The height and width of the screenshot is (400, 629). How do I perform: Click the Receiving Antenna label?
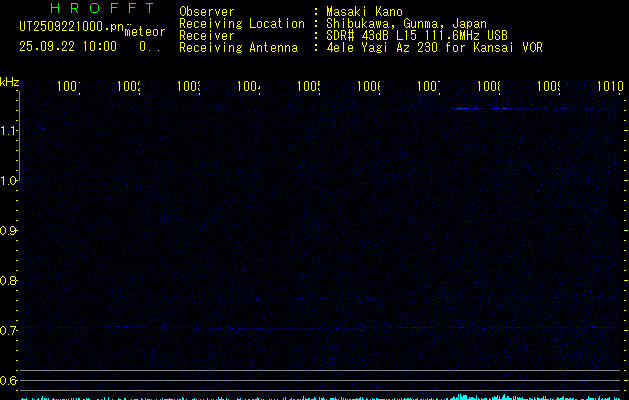(238, 48)
